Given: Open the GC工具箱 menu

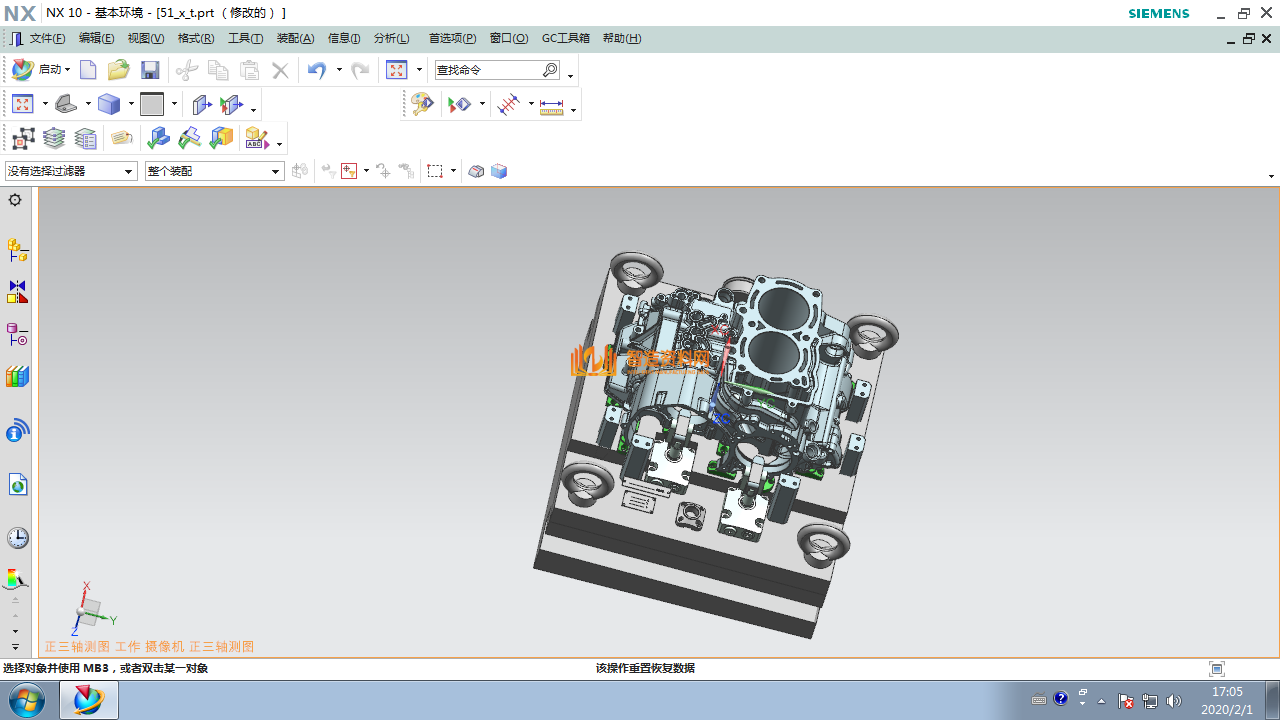Looking at the screenshot, I should [565, 38].
